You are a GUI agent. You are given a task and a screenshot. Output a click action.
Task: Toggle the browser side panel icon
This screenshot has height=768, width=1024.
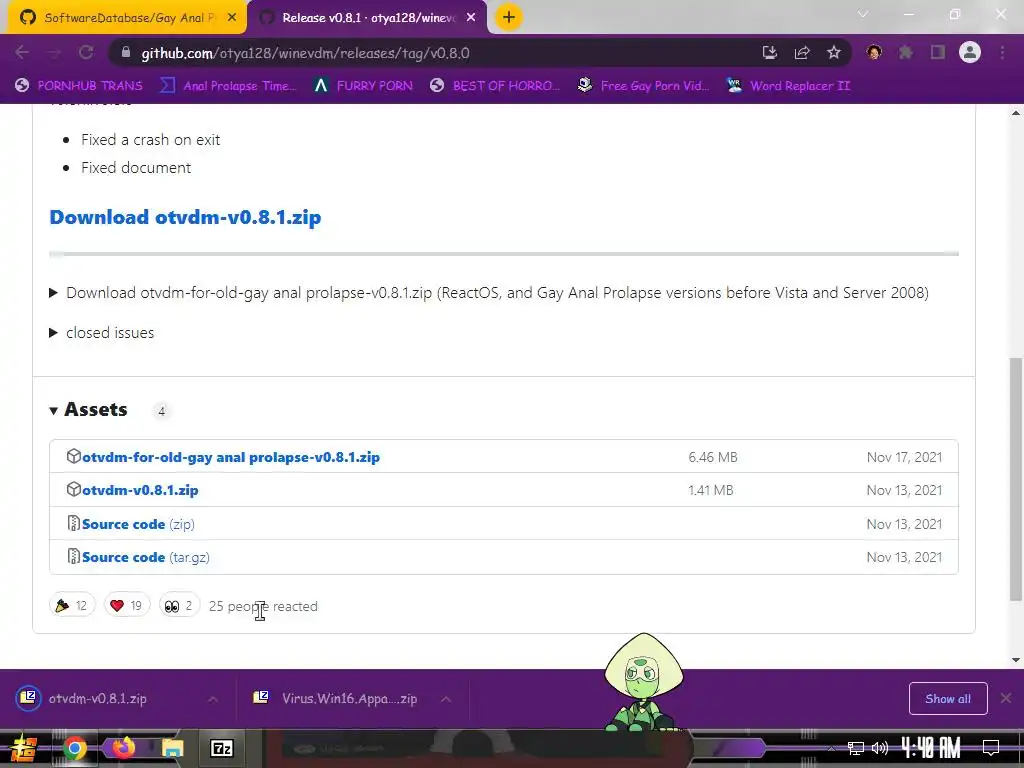[938, 52]
